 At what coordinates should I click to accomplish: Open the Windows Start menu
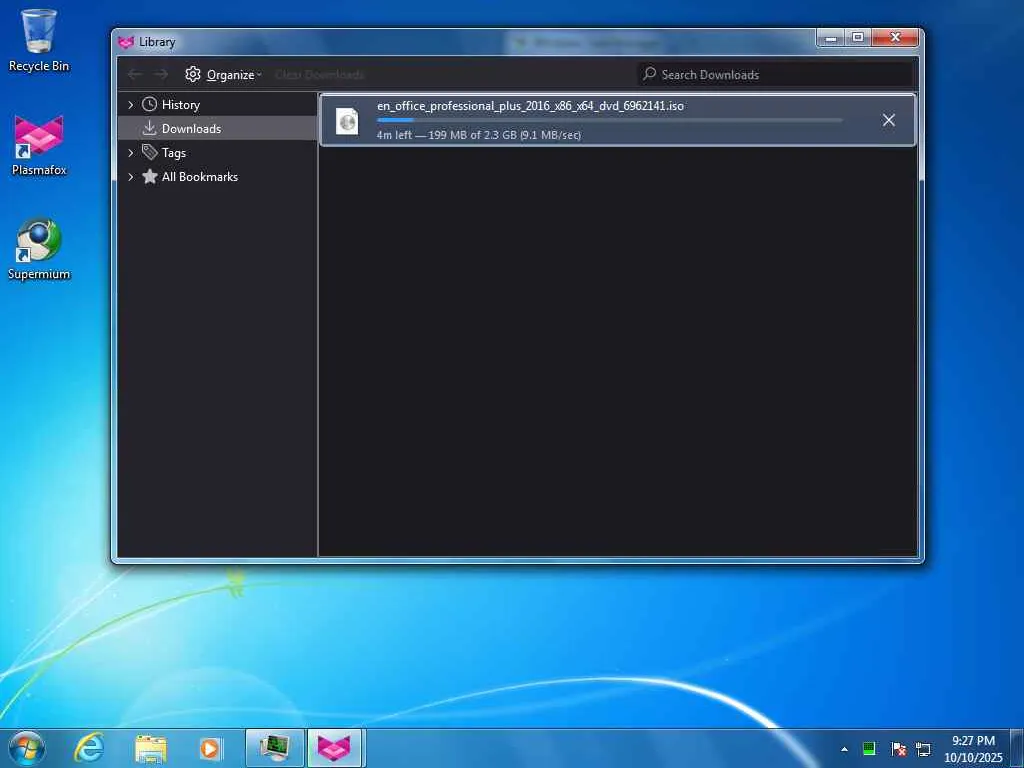click(27, 748)
